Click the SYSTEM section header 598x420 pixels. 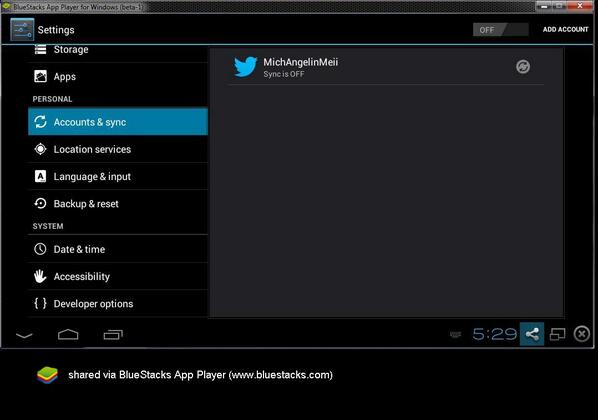tap(48, 226)
